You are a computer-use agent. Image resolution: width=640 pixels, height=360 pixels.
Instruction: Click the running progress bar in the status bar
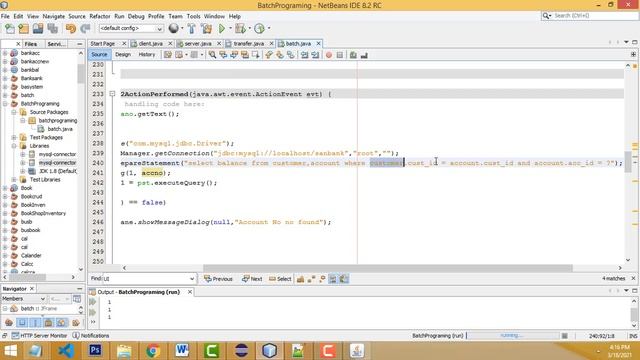click(513, 336)
